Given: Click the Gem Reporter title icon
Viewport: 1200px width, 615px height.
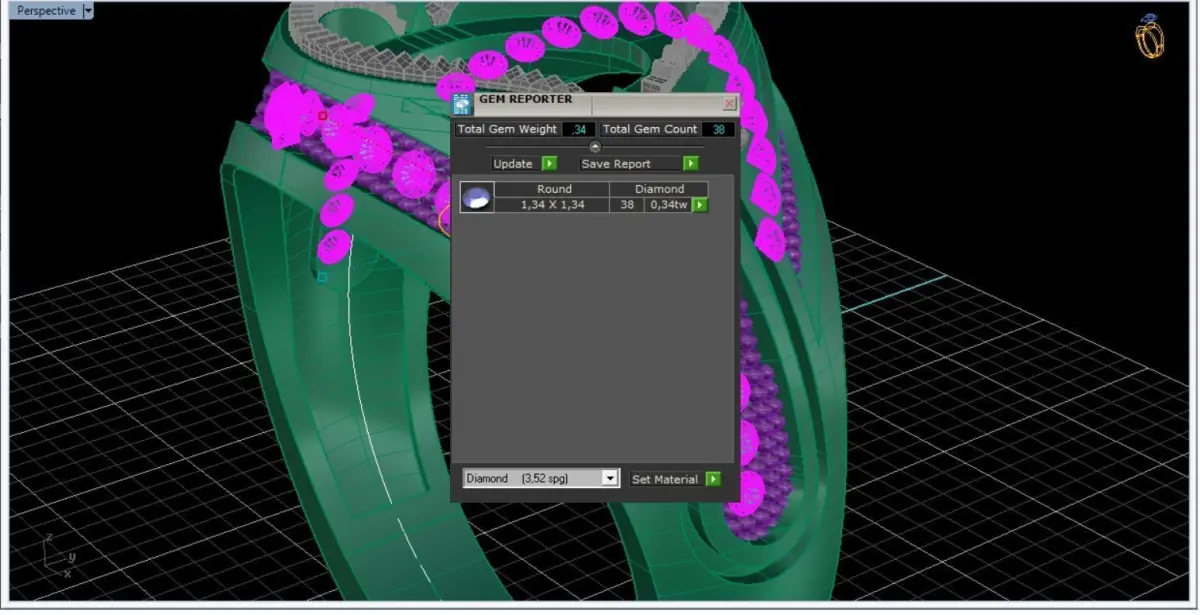Looking at the screenshot, I should pos(463,104).
